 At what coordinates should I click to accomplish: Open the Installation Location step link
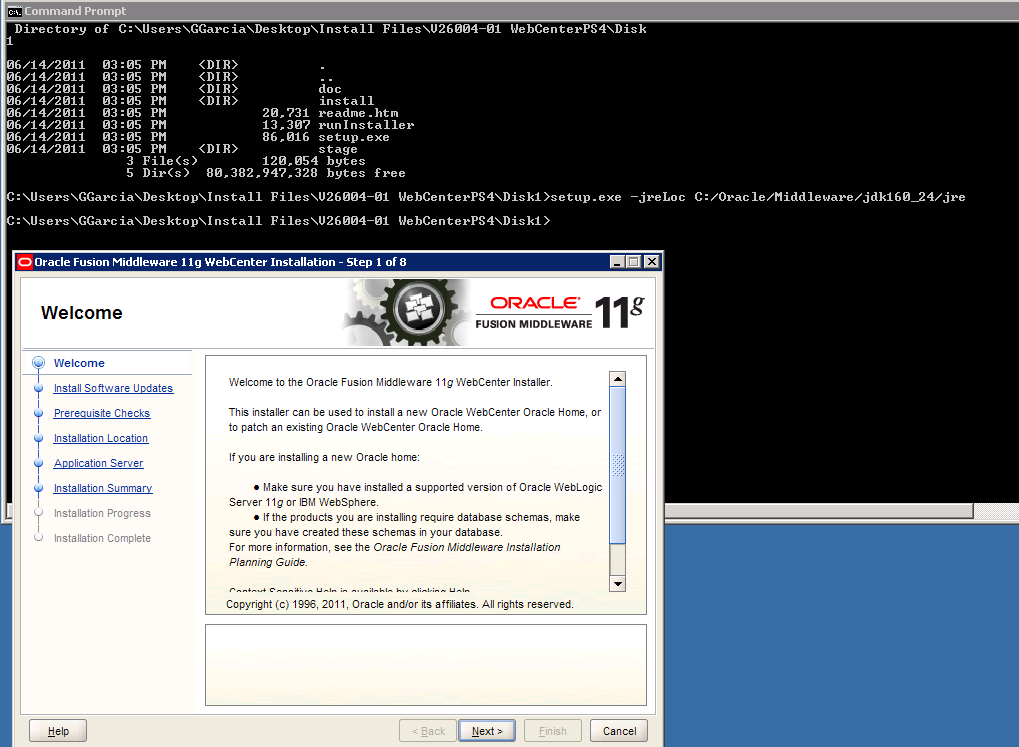tap(100, 438)
